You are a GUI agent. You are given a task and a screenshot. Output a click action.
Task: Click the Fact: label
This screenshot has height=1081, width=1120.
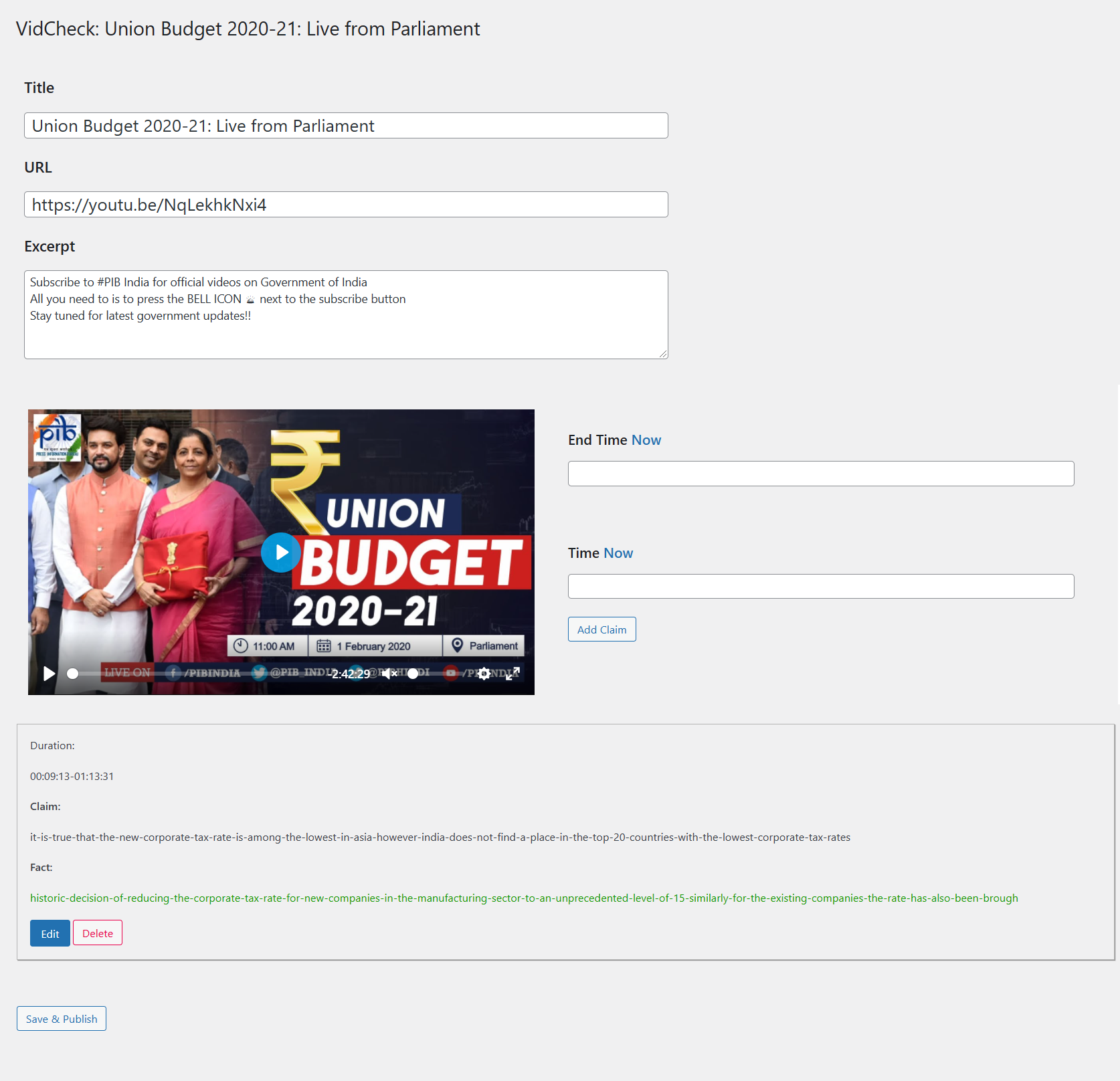coord(41,867)
